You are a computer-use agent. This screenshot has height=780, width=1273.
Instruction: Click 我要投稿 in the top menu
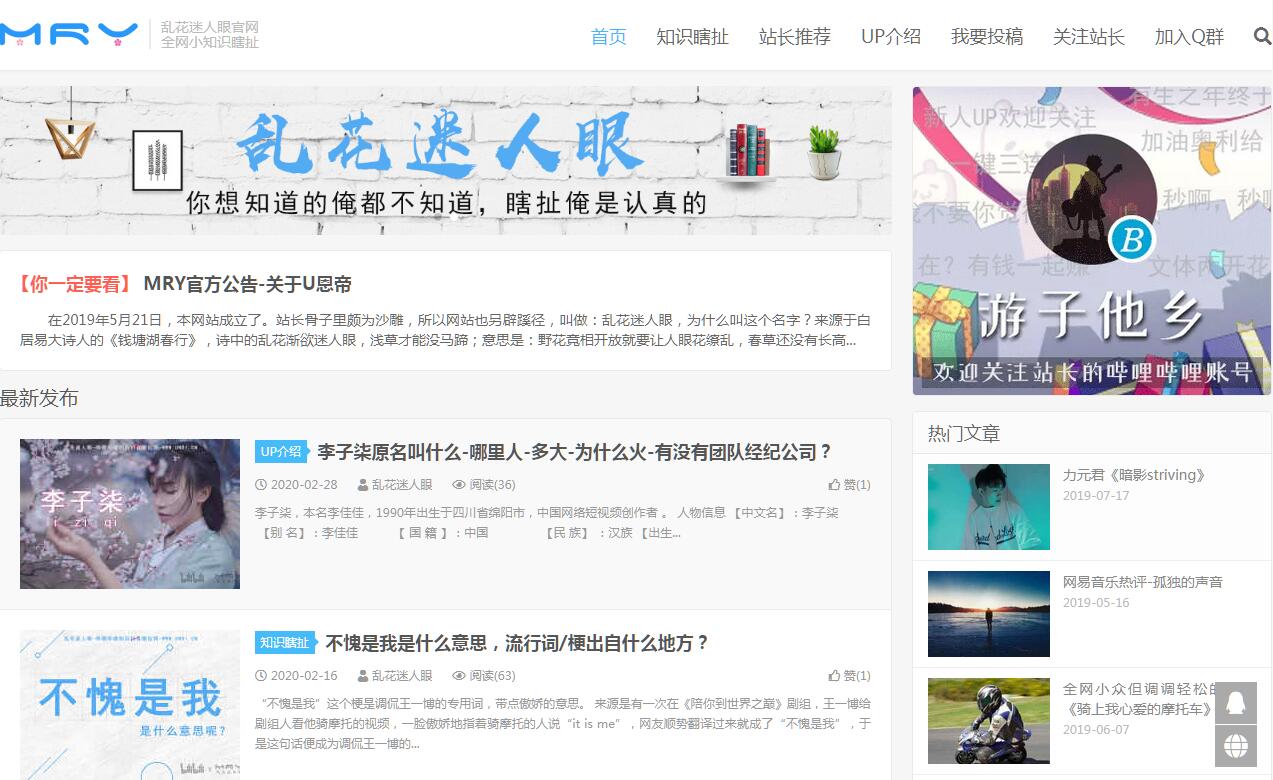(986, 37)
